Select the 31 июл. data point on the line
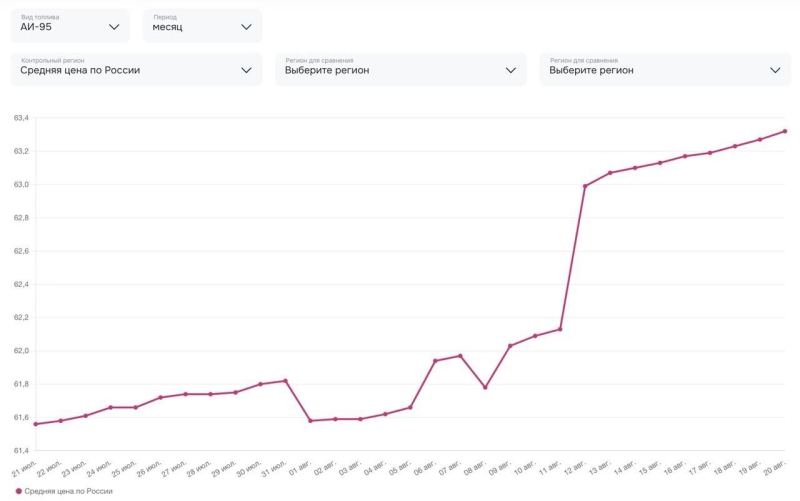Image resolution: width=800 pixels, height=501 pixels. click(286, 381)
